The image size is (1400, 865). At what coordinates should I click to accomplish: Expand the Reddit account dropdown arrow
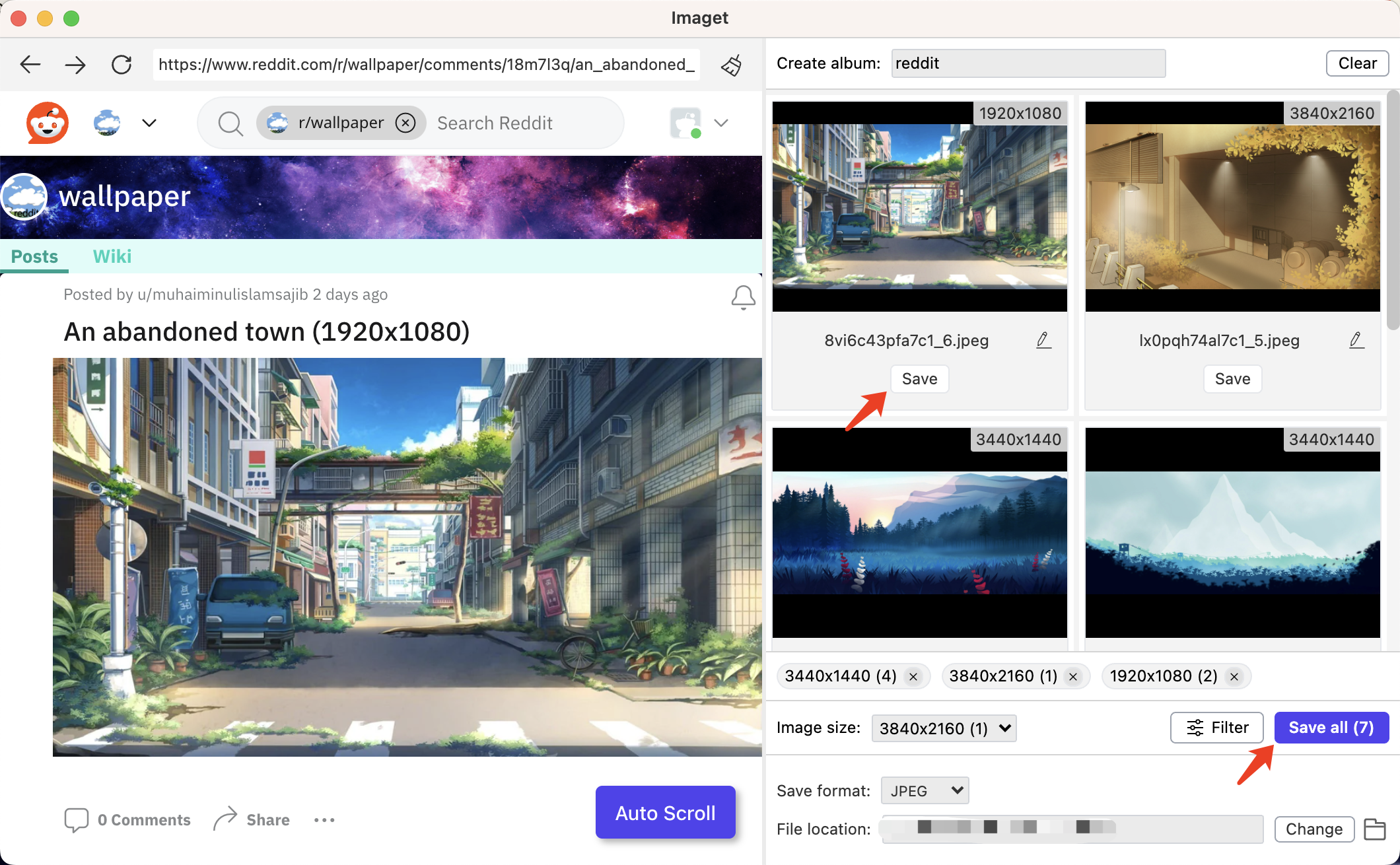pyautogui.click(x=721, y=123)
